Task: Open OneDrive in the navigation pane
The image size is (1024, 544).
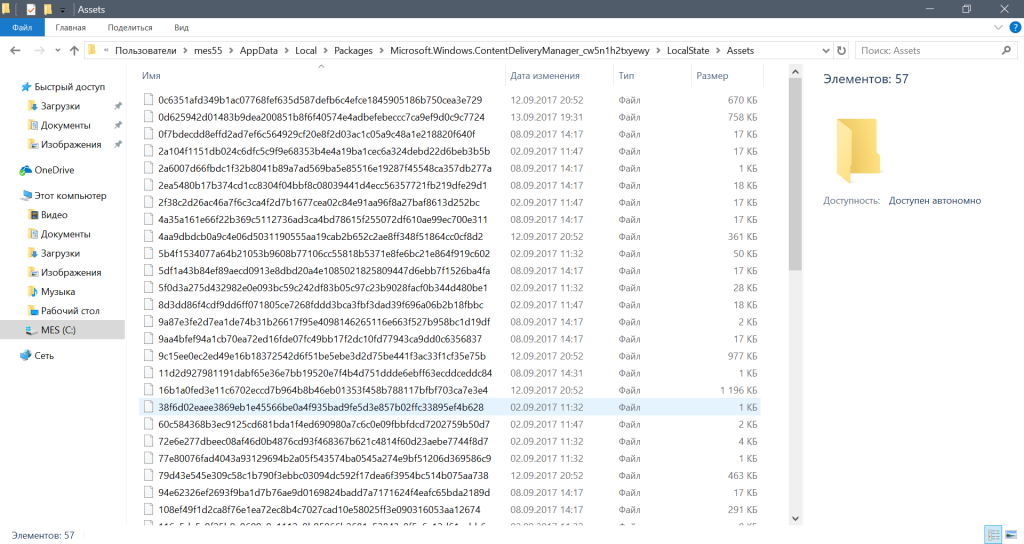Action: click(x=54, y=170)
